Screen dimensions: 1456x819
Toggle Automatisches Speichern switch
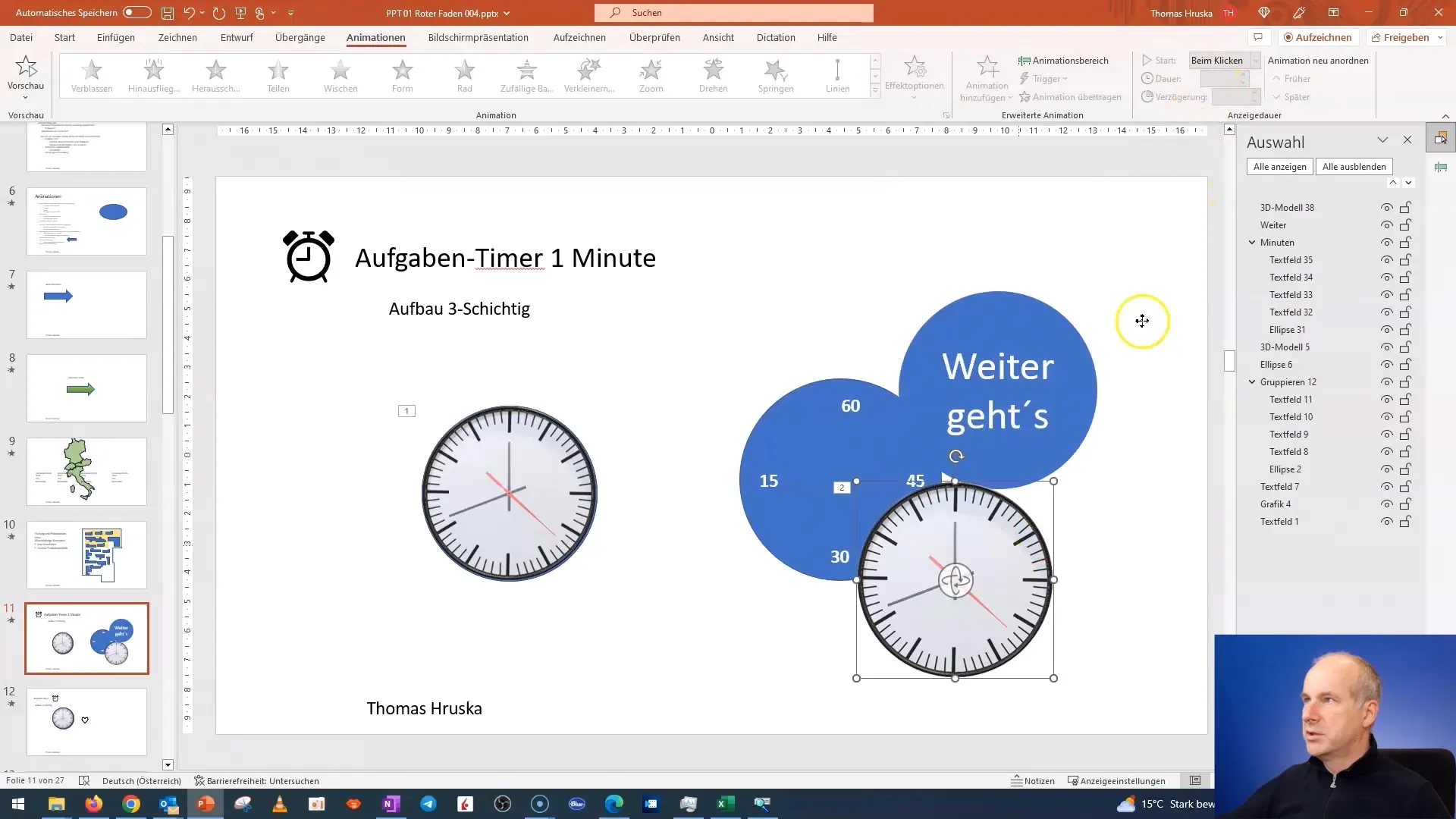137,13
